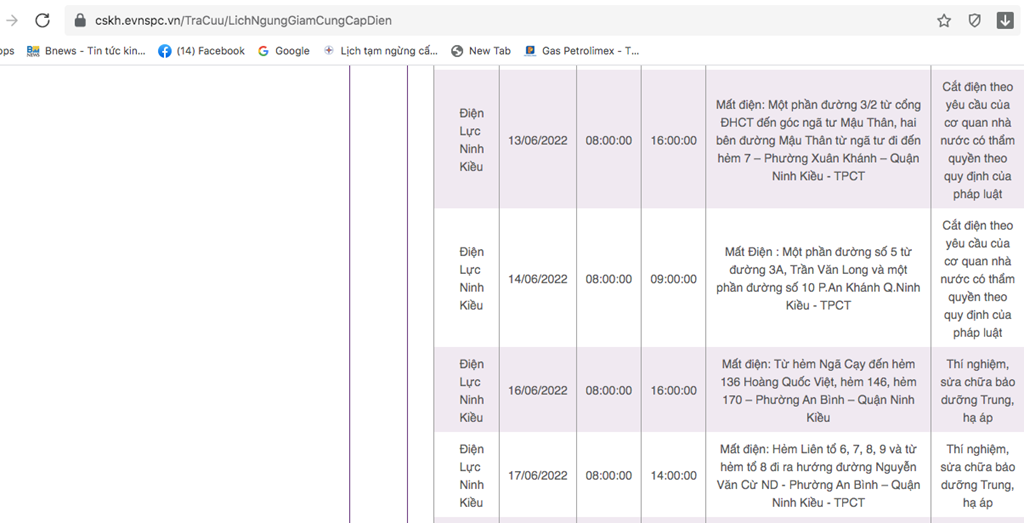Image resolution: width=1024 pixels, height=523 pixels.
Task: Open the Gas Petrolimex bookmark
Action: click(582, 51)
